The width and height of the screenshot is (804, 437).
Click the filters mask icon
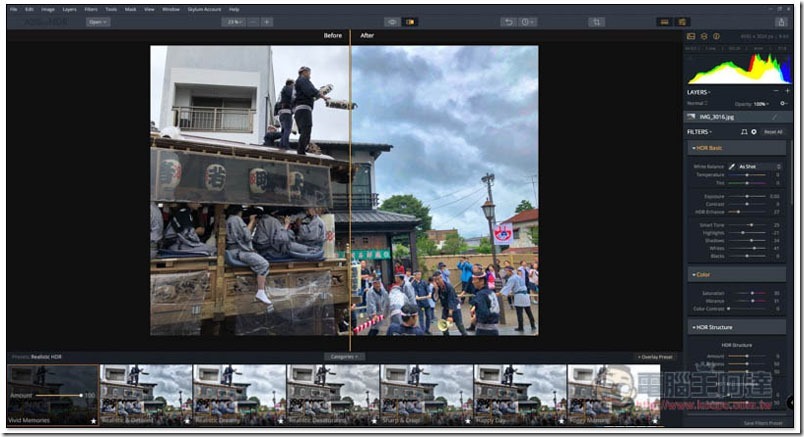[x=744, y=132]
